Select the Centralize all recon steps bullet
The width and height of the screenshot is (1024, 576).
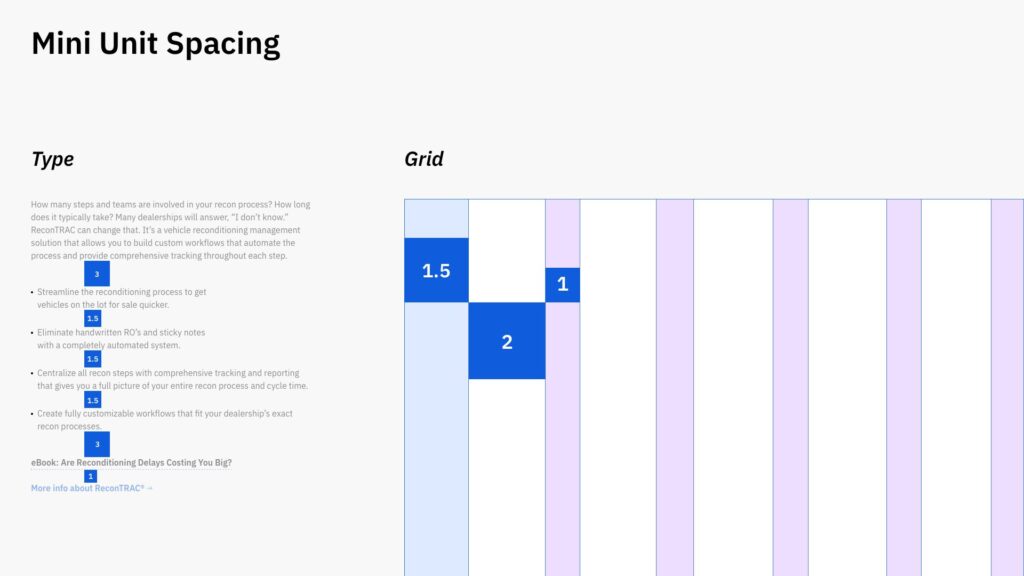172,379
